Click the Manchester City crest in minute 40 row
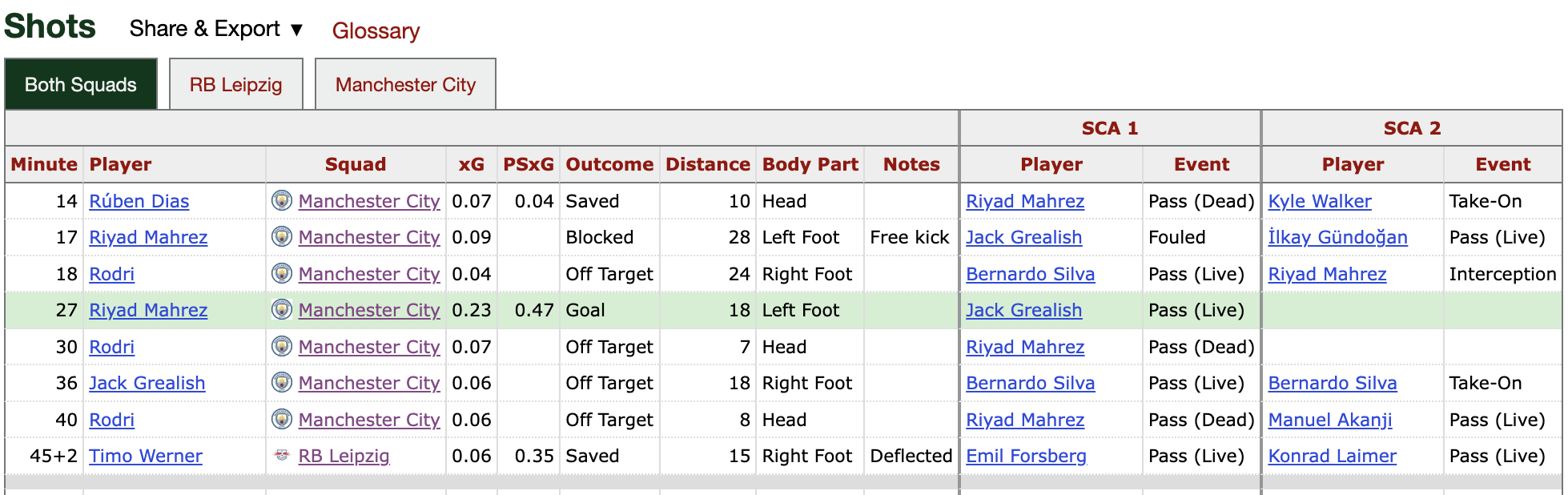The width and height of the screenshot is (1568, 495). 282,419
